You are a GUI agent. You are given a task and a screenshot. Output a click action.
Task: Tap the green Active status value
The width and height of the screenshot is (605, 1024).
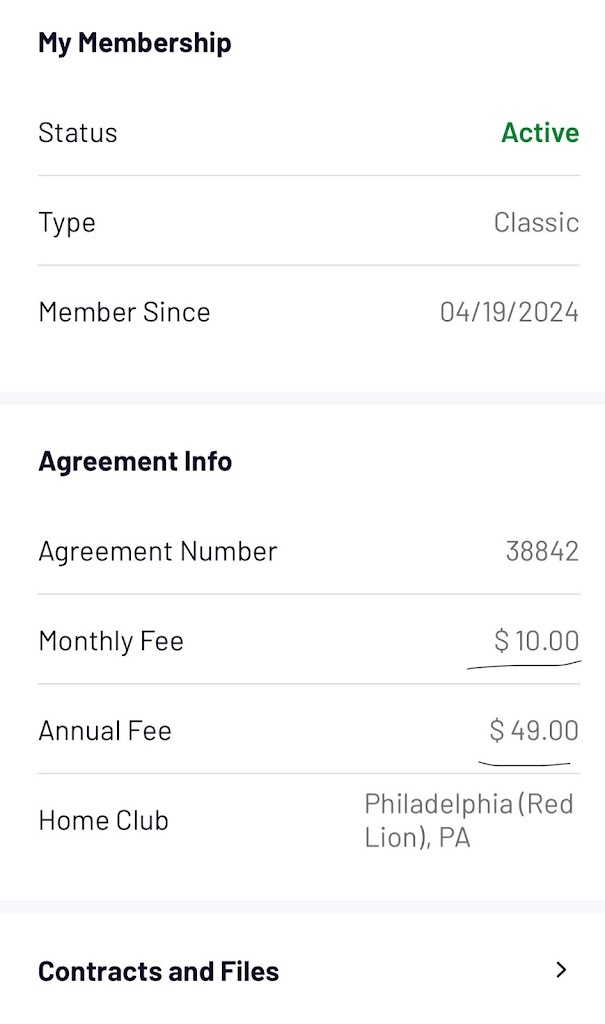(540, 133)
